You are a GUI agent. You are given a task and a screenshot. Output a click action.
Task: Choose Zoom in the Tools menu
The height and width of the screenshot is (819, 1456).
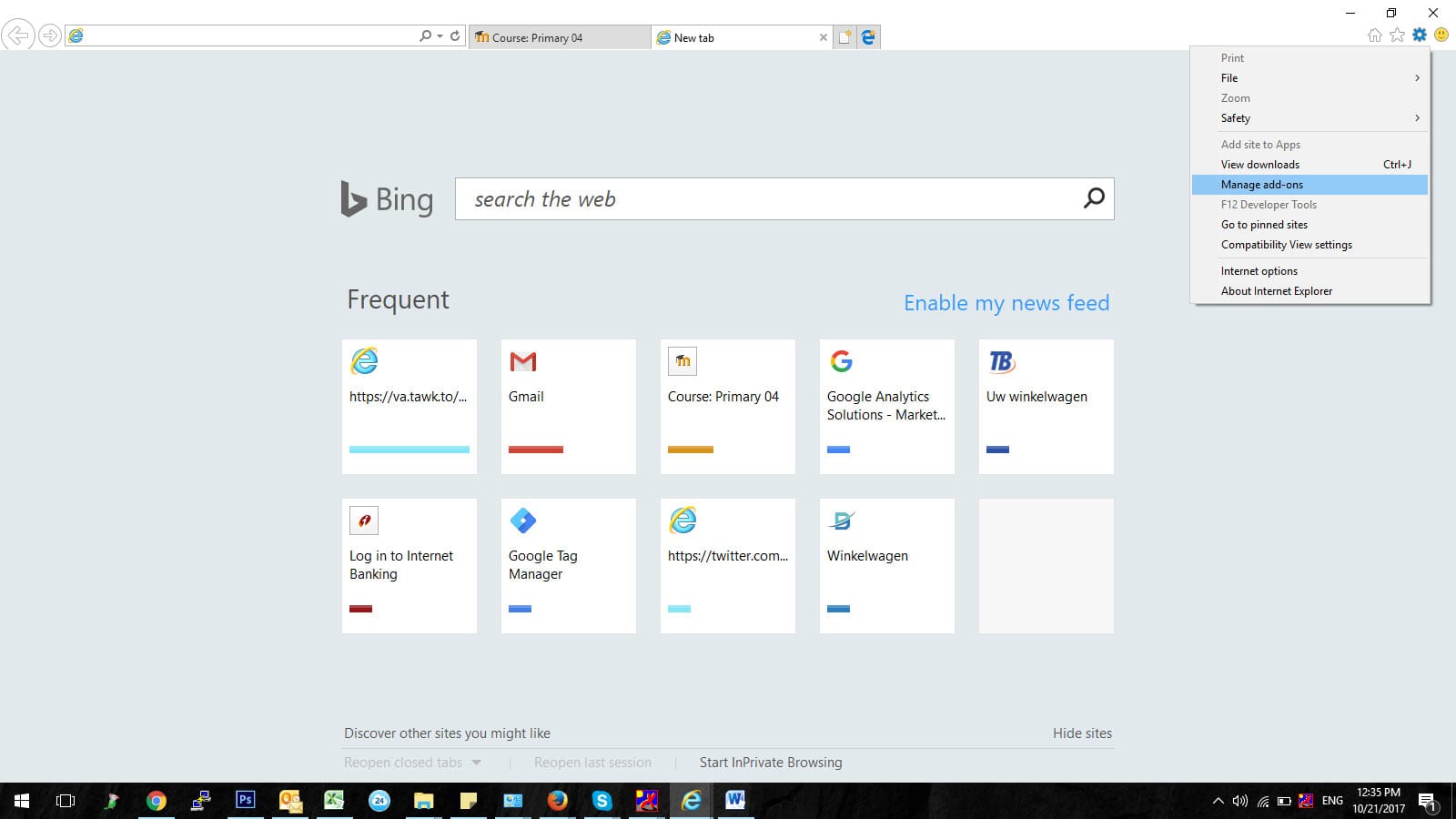(x=1309, y=98)
